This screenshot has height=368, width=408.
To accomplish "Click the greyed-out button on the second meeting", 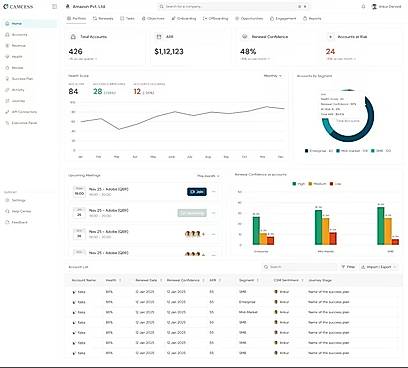I will 192,213.
